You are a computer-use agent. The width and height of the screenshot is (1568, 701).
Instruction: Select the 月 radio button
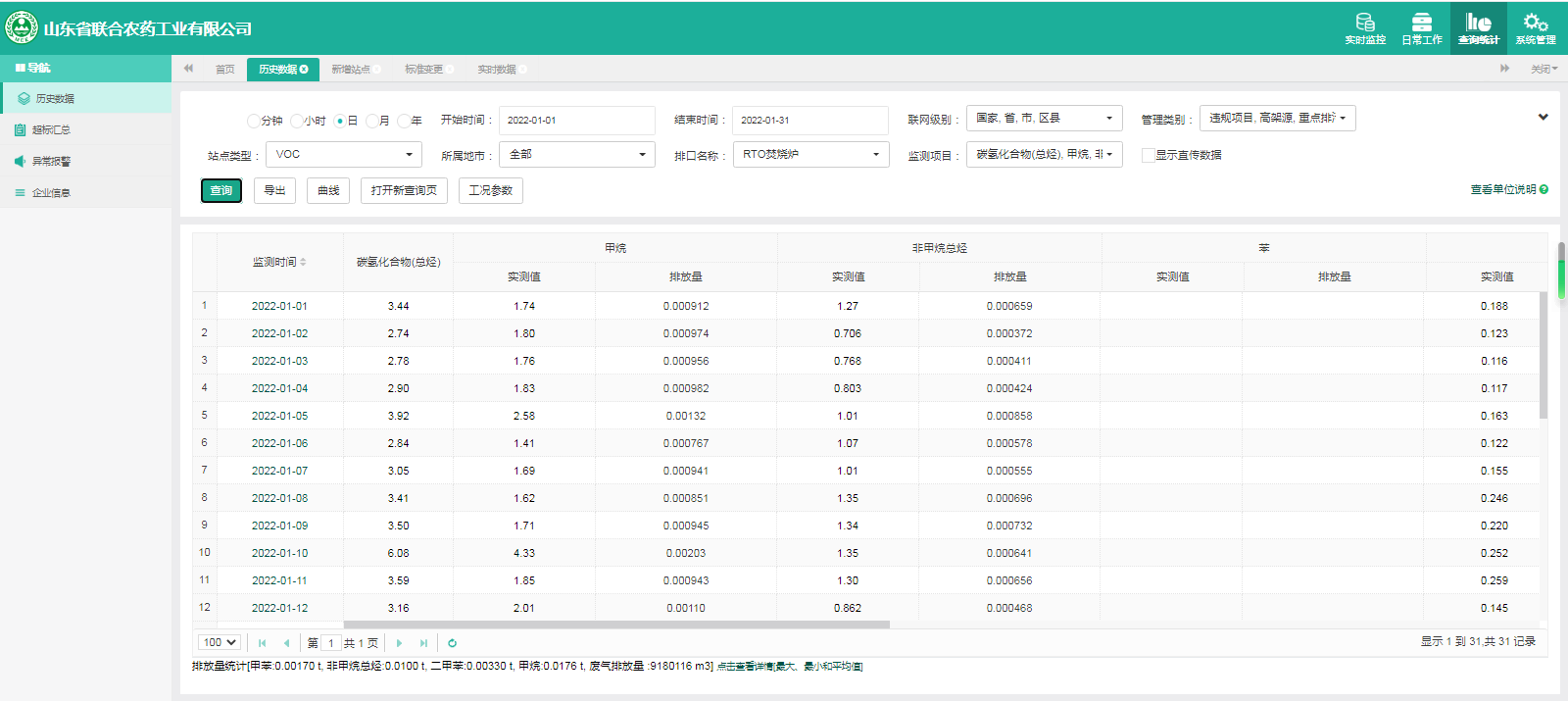click(x=372, y=121)
